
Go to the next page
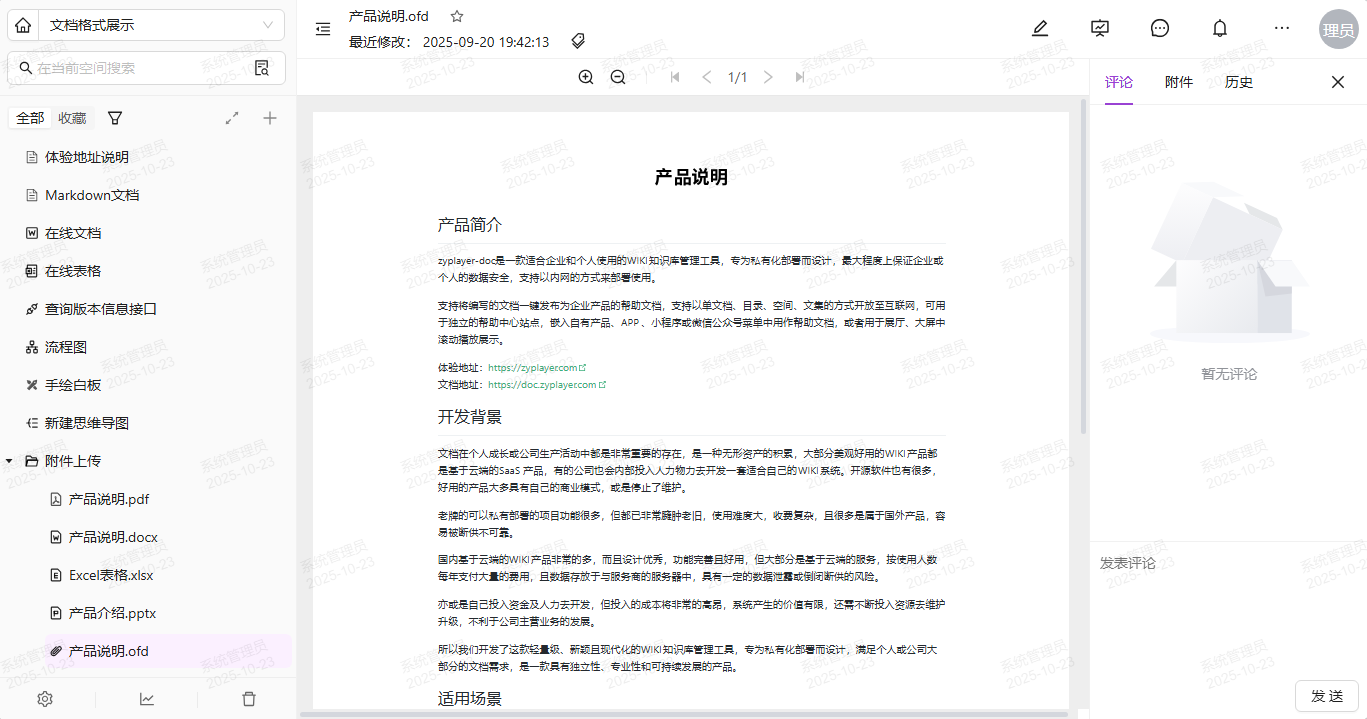[768, 77]
